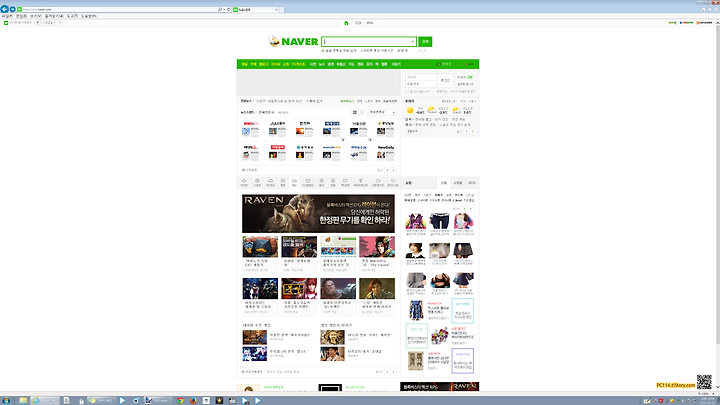Switch to 쇼핑몰 tab in shopping panel
Viewport: 720px width, 405px height.
pos(458,183)
